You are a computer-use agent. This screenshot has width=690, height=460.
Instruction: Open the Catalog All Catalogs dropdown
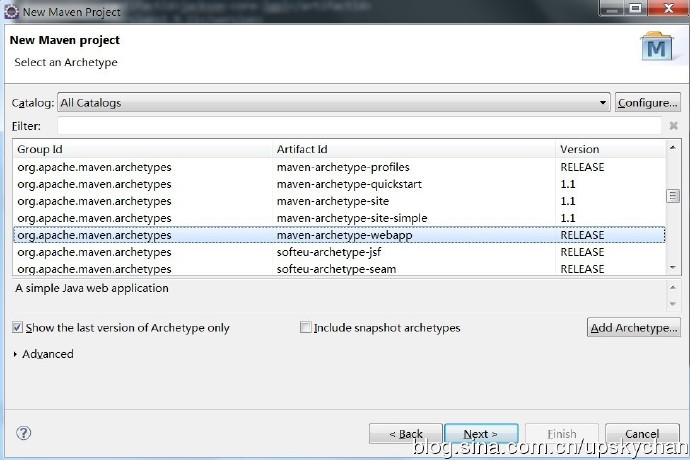point(334,103)
